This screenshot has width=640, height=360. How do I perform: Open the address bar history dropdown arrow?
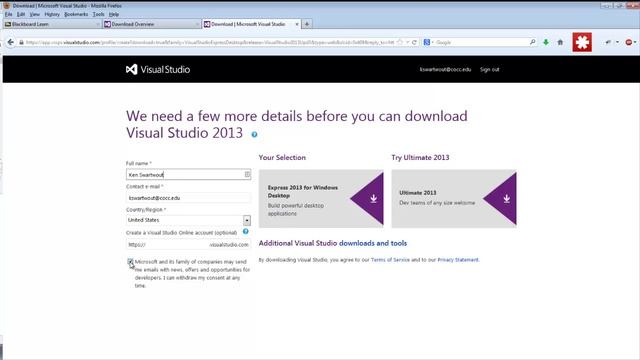(x=407, y=42)
